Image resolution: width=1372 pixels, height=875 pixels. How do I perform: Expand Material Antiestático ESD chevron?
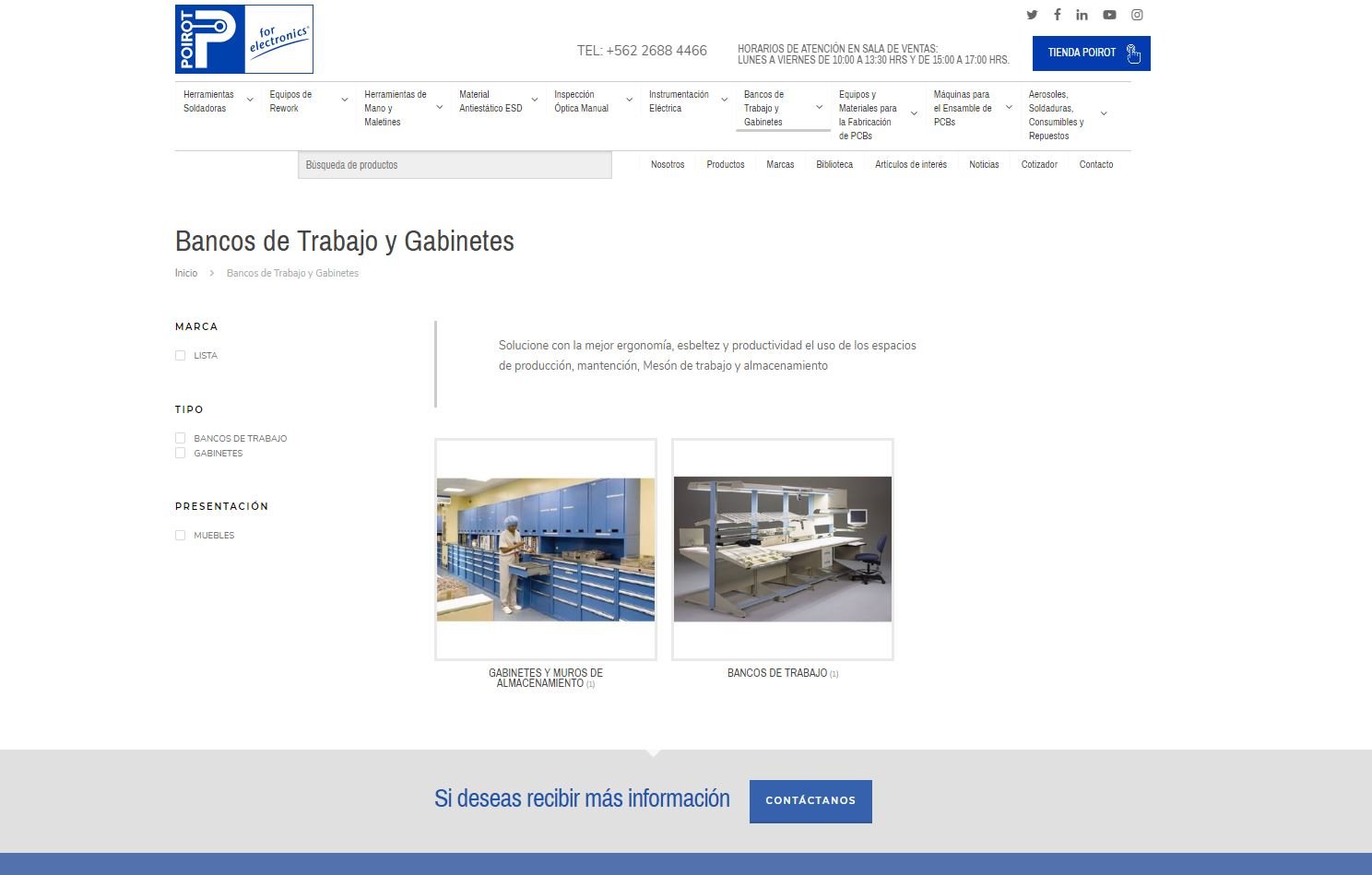pyautogui.click(x=535, y=100)
